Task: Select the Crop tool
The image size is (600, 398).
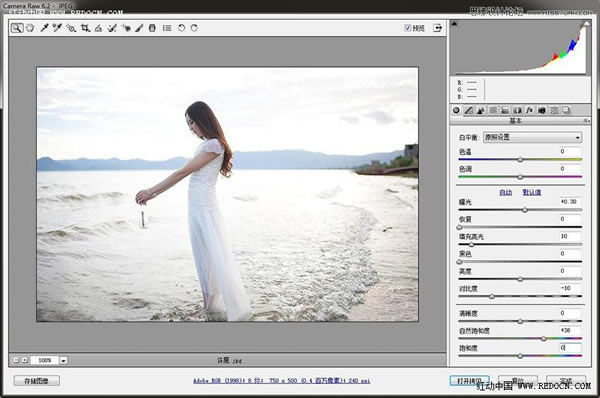Action: point(85,28)
